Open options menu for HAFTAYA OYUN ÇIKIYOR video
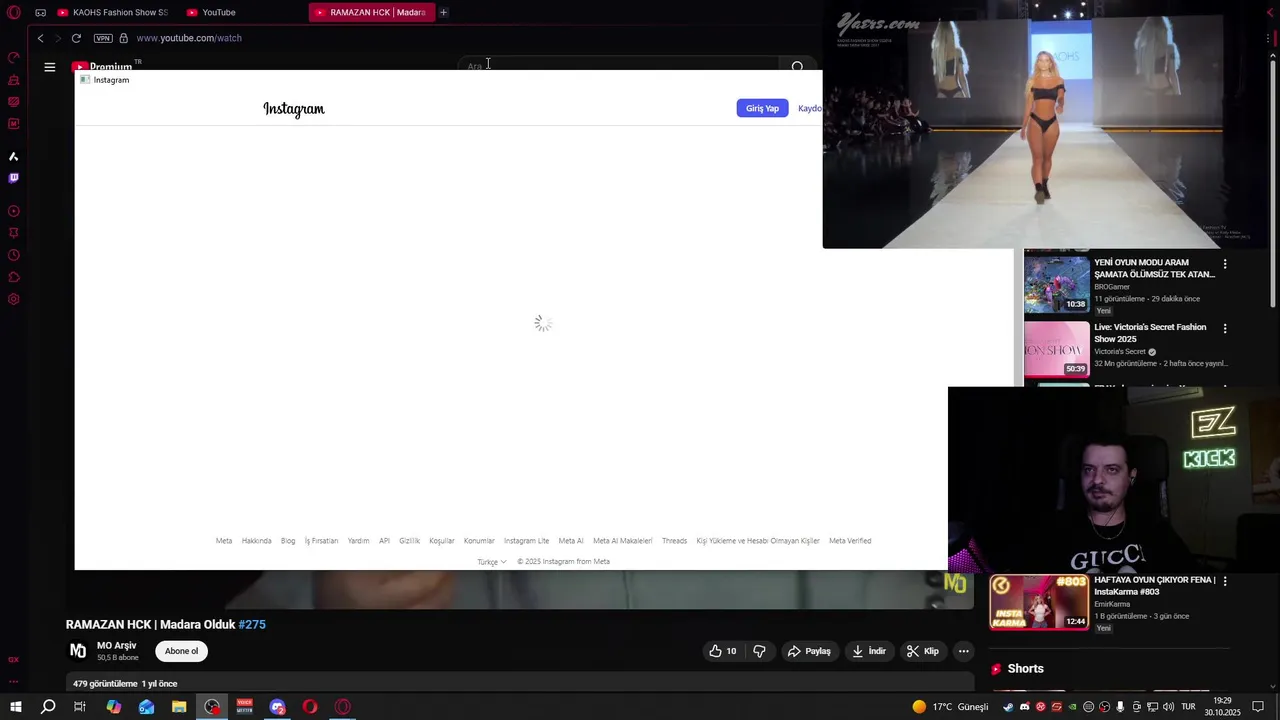The width and height of the screenshot is (1280, 720). click(x=1225, y=581)
